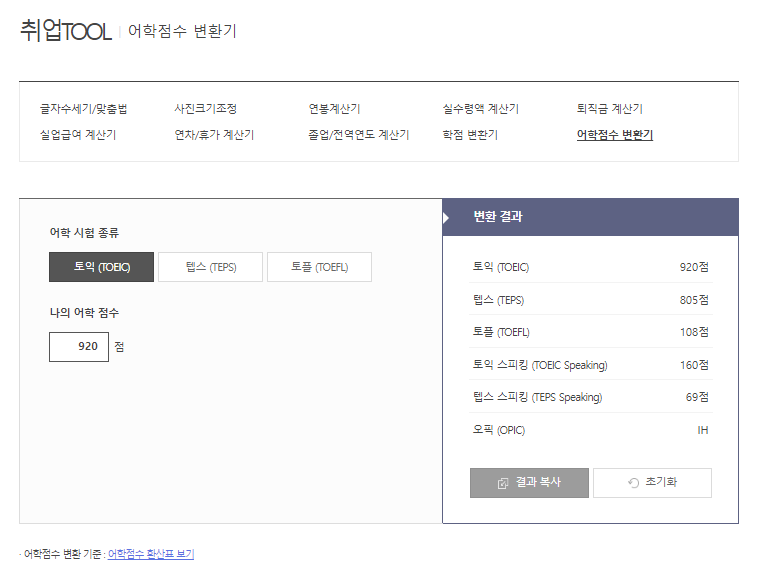Click the 어학점수 변환기 page title

click(182, 31)
